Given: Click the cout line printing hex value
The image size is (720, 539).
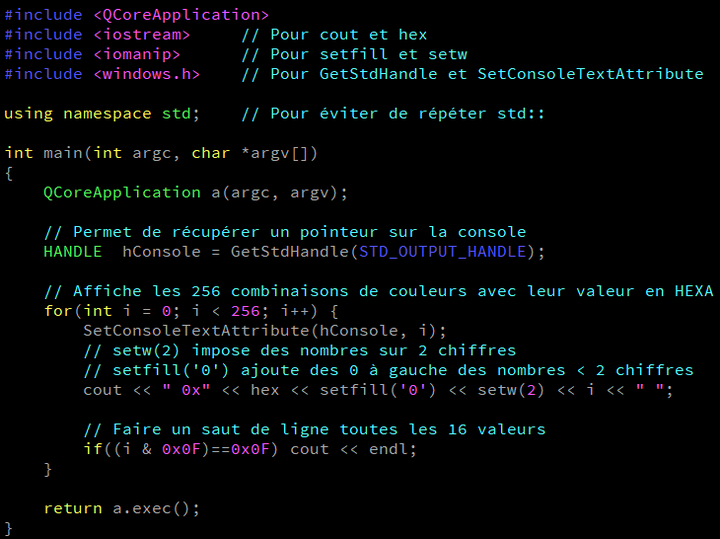Looking at the screenshot, I should point(378,390).
